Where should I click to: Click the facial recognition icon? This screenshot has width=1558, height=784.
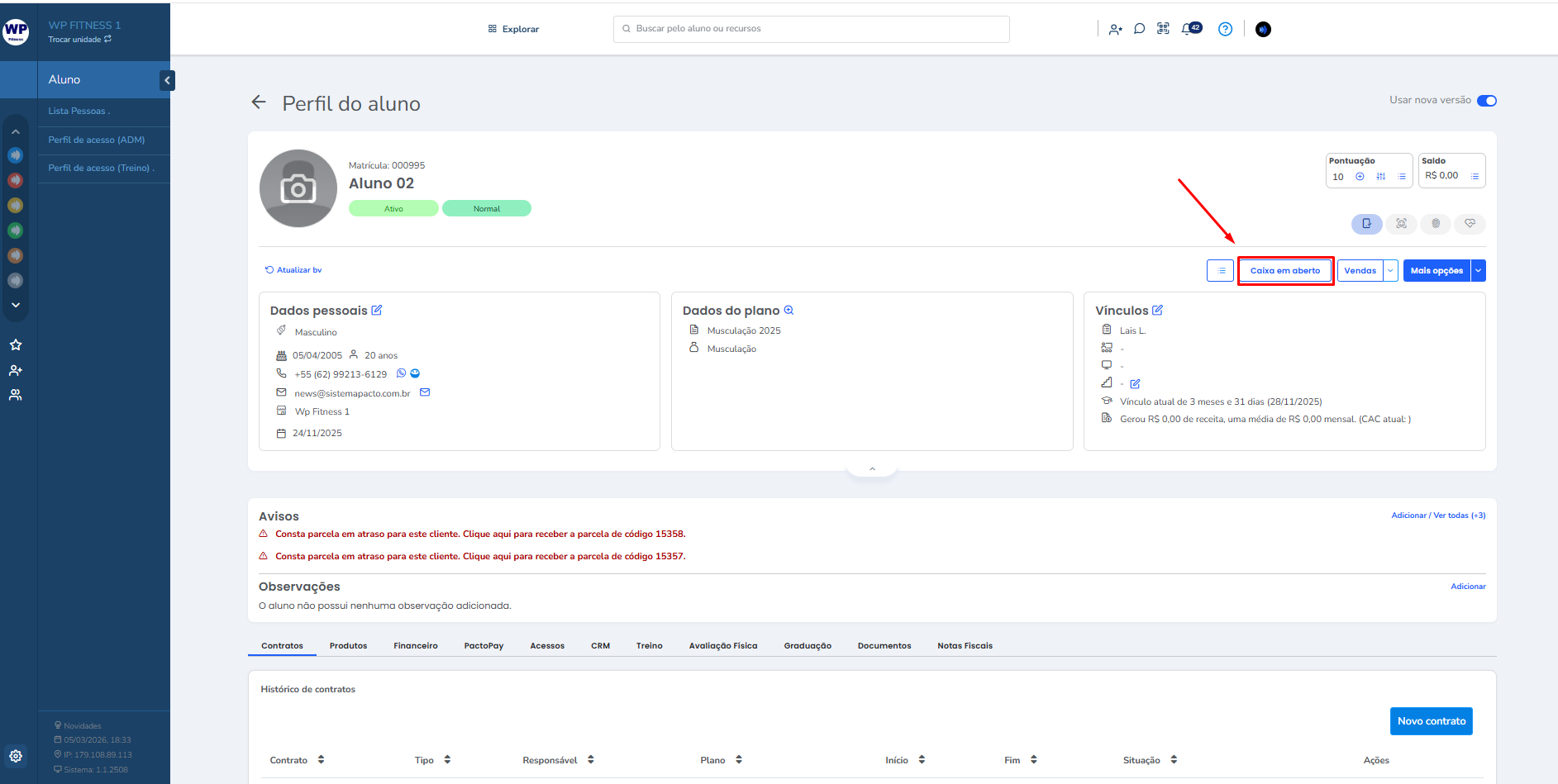pos(1401,224)
